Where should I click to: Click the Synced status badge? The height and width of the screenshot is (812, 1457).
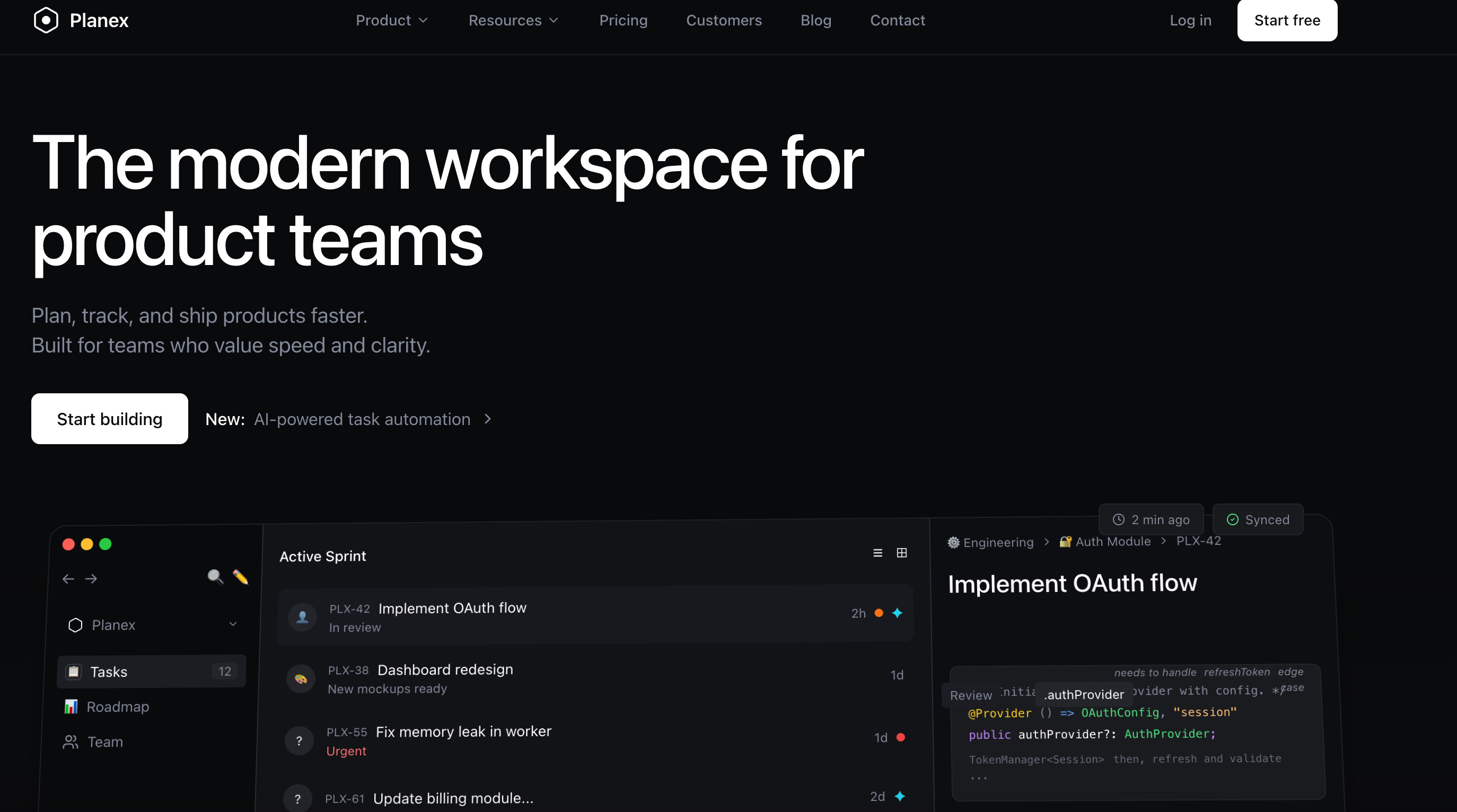click(x=1257, y=519)
